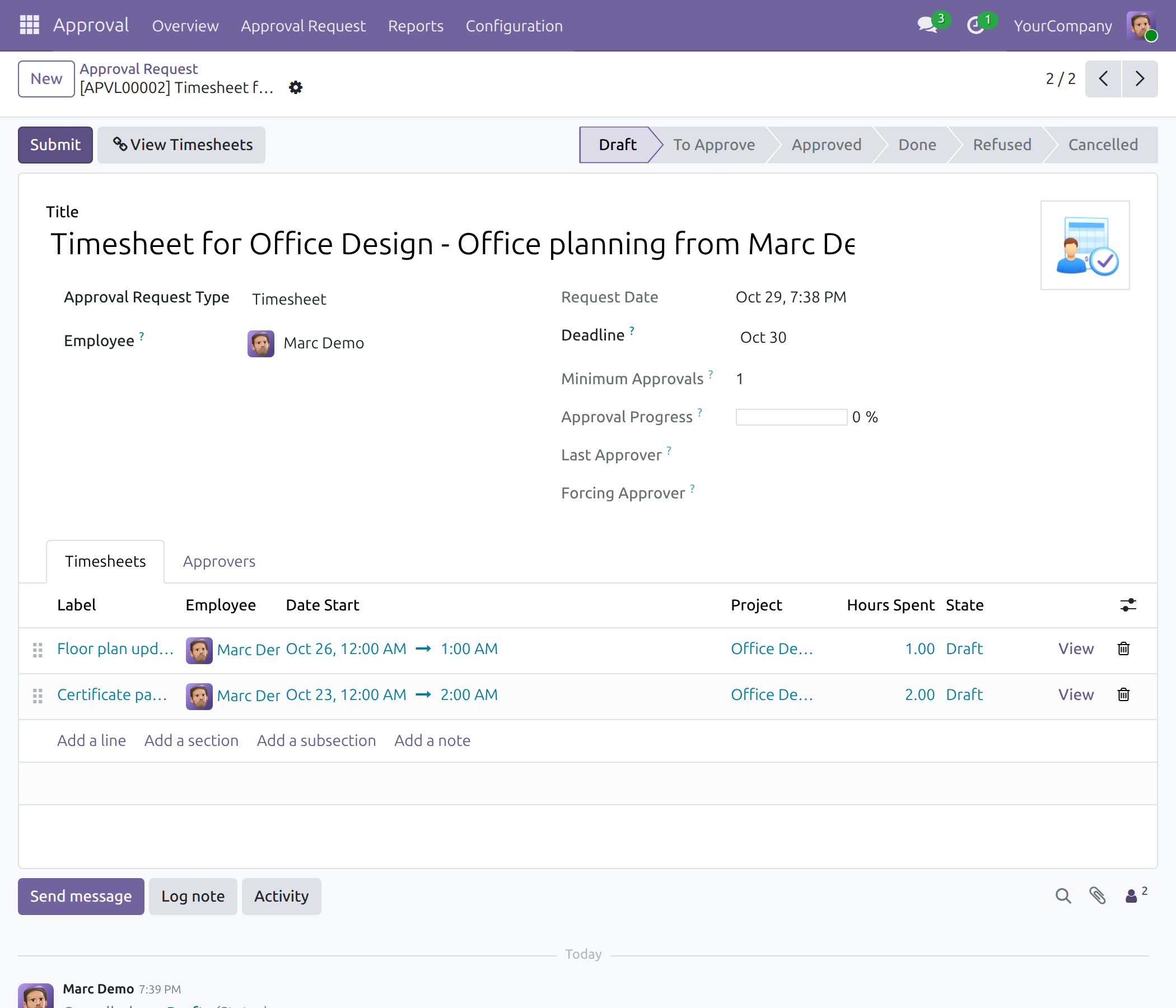Image resolution: width=1176 pixels, height=1008 pixels.
Task: Open Configuration menu
Action: click(514, 26)
